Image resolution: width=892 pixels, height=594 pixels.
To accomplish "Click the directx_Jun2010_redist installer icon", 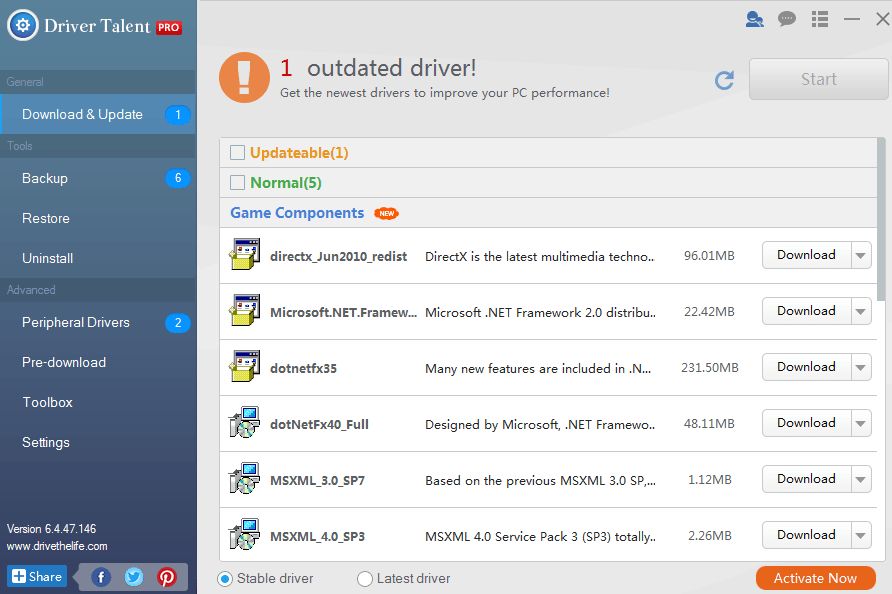I will pyautogui.click(x=245, y=254).
